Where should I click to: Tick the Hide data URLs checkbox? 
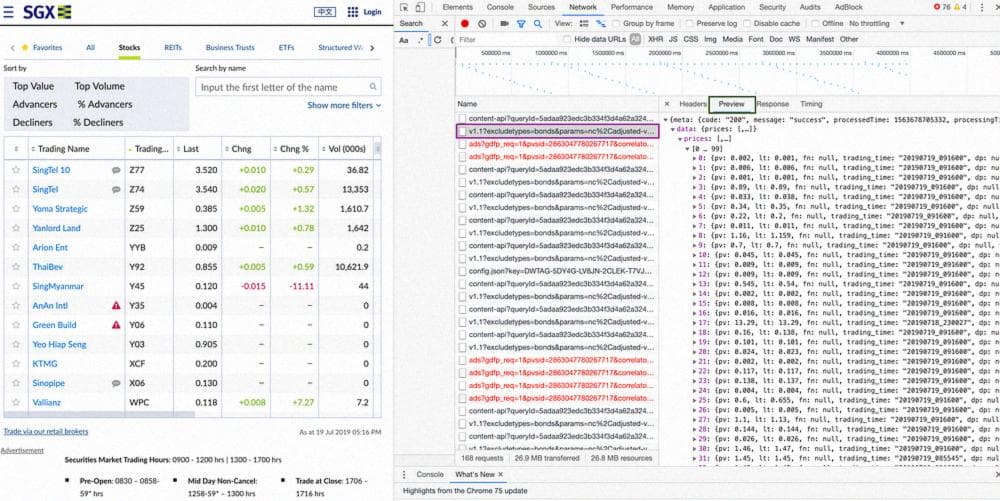[x=567, y=39]
